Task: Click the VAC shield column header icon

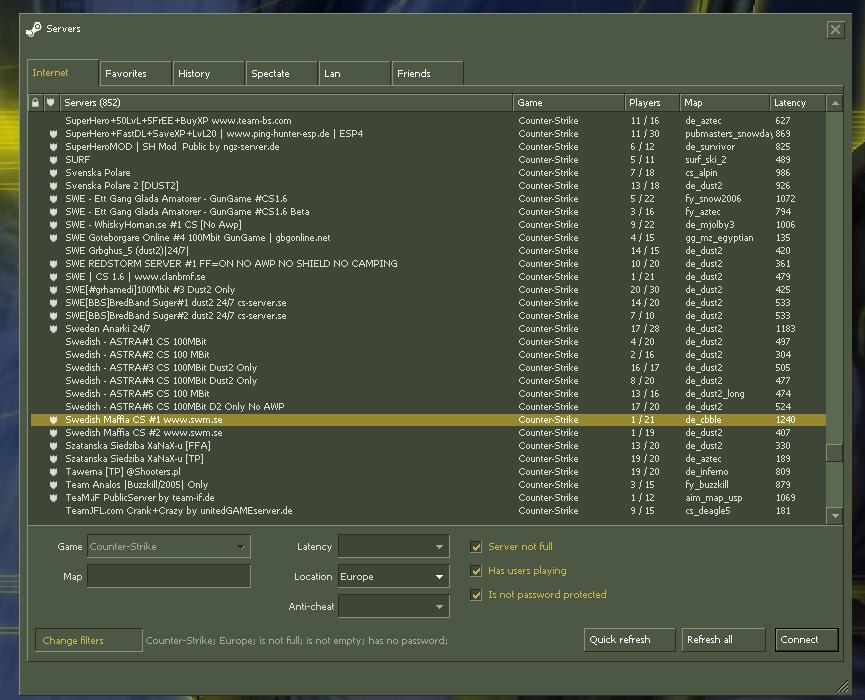Action: point(51,102)
